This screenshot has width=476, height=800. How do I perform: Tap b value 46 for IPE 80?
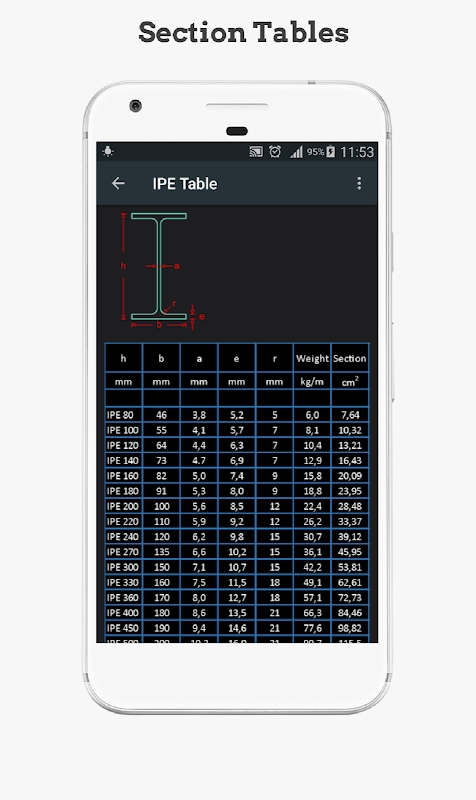tap(161, 415)
